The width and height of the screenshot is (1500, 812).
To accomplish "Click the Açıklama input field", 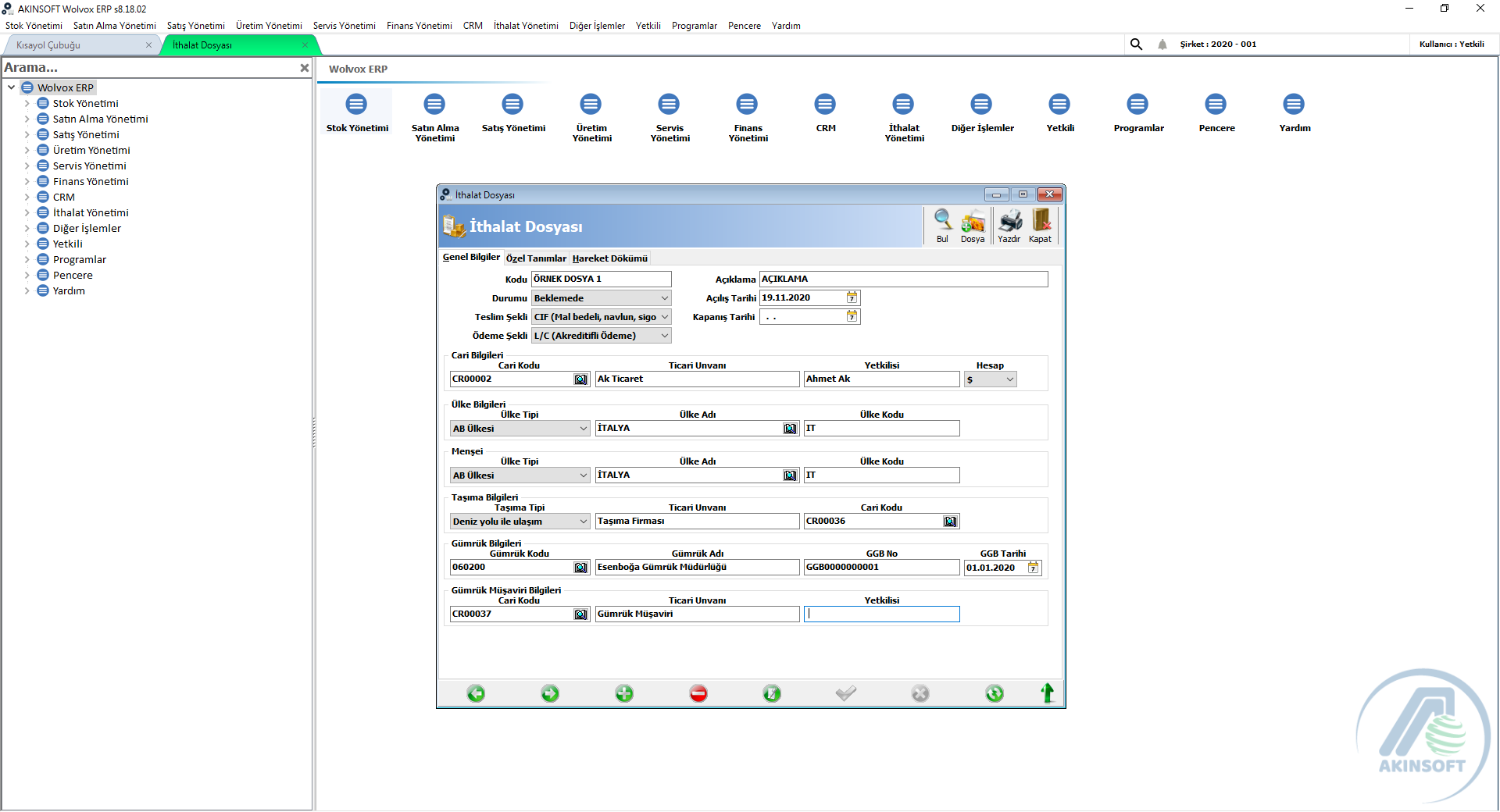I will [903, 279].
